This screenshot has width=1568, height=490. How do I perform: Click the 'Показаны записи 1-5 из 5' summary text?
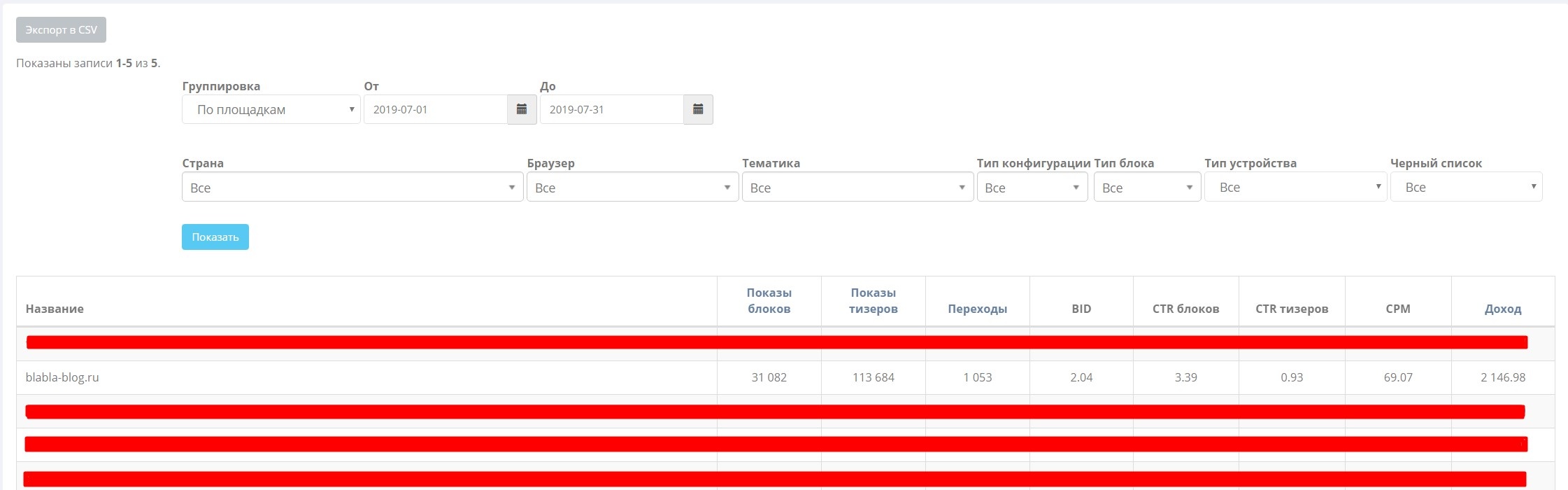(88, 63)
